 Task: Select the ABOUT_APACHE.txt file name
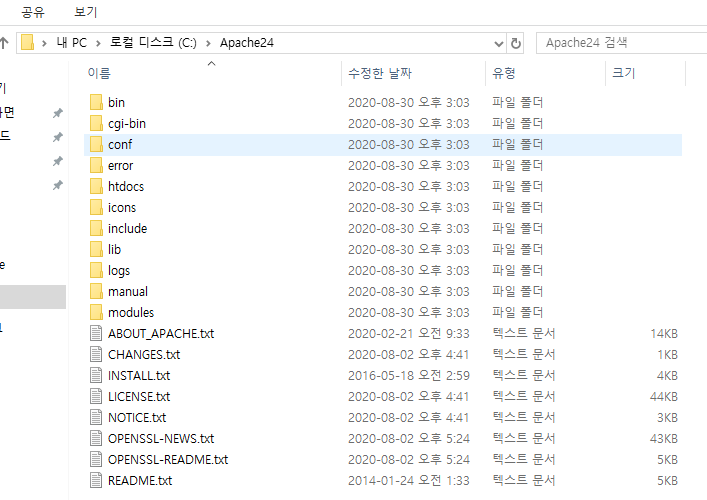(x=161, y=334)
